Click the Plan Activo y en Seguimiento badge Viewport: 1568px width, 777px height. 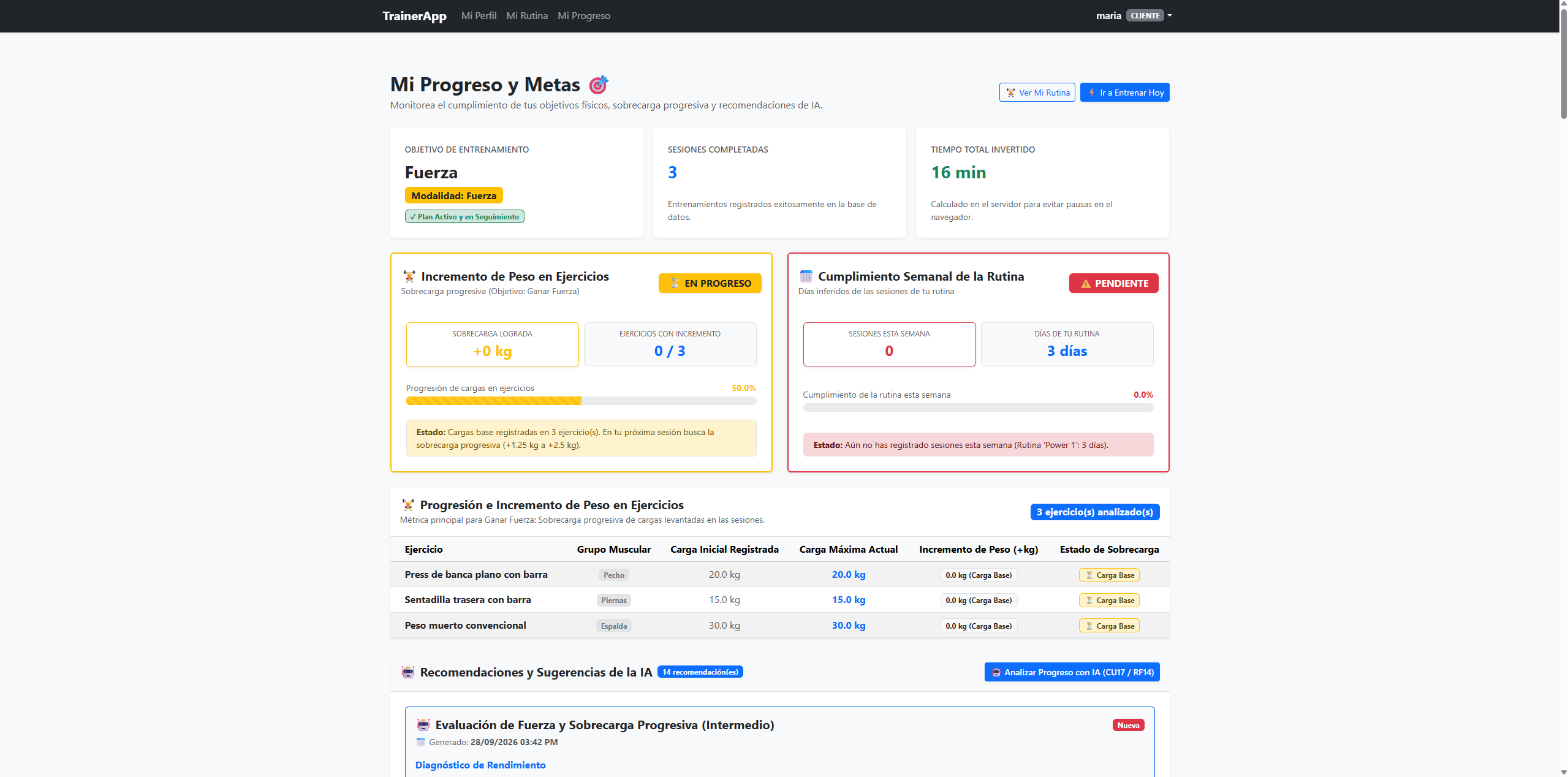[x=464, y=217]
